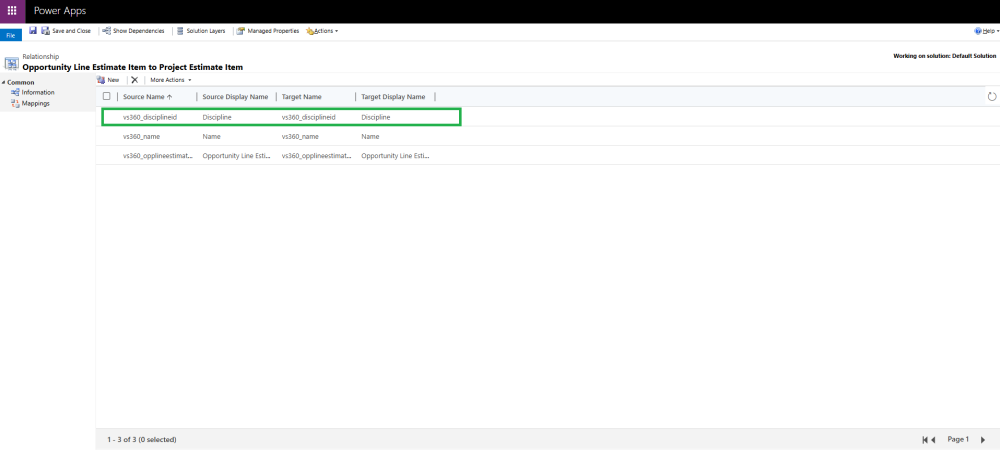Expand the More Actions dropdown
1000x476 pixels.
pyautogui.click(x=170, y=80)
